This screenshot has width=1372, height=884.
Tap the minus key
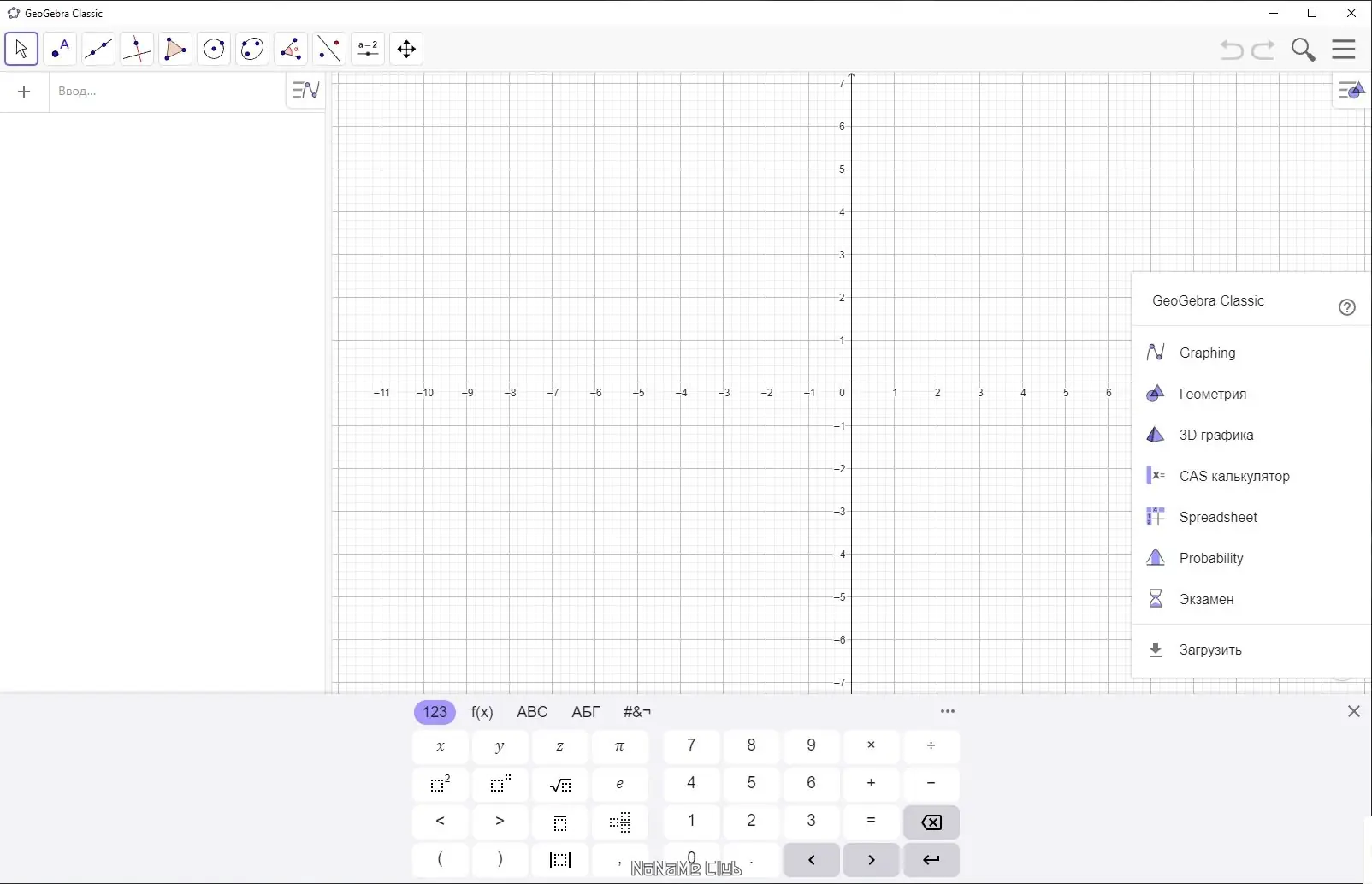click(x=931, y=783)
